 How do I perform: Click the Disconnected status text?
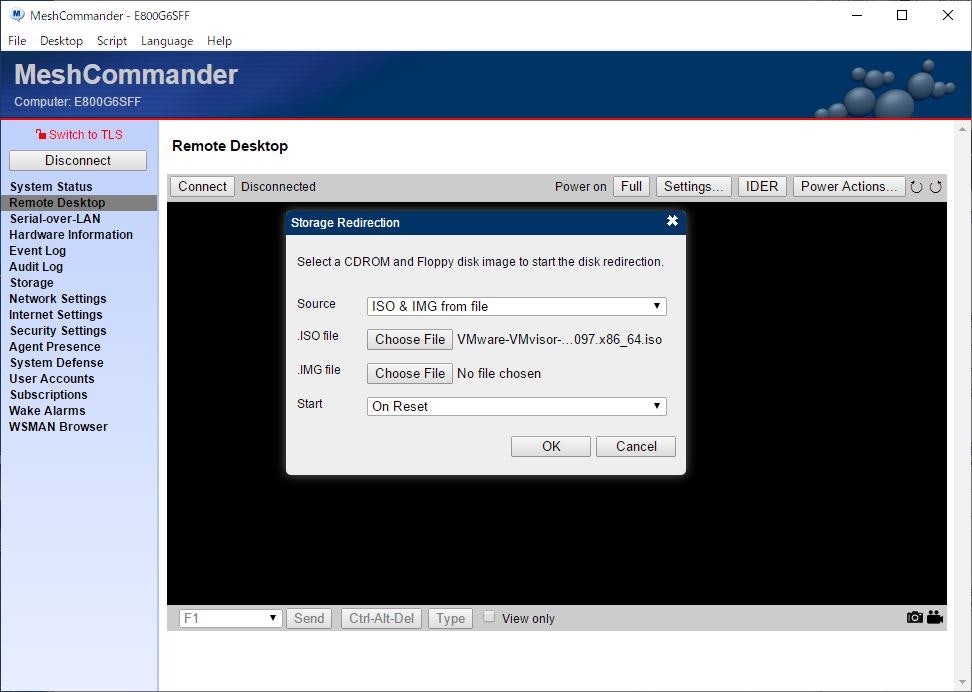point(278,187)
